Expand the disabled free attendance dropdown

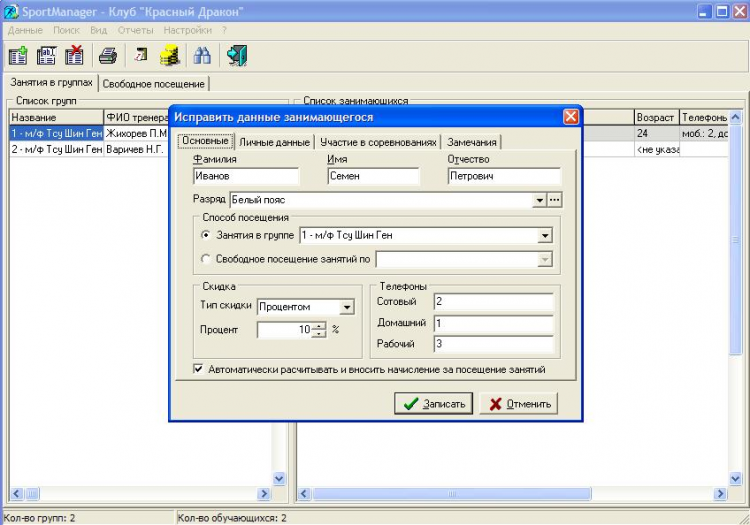click(544, 259)
